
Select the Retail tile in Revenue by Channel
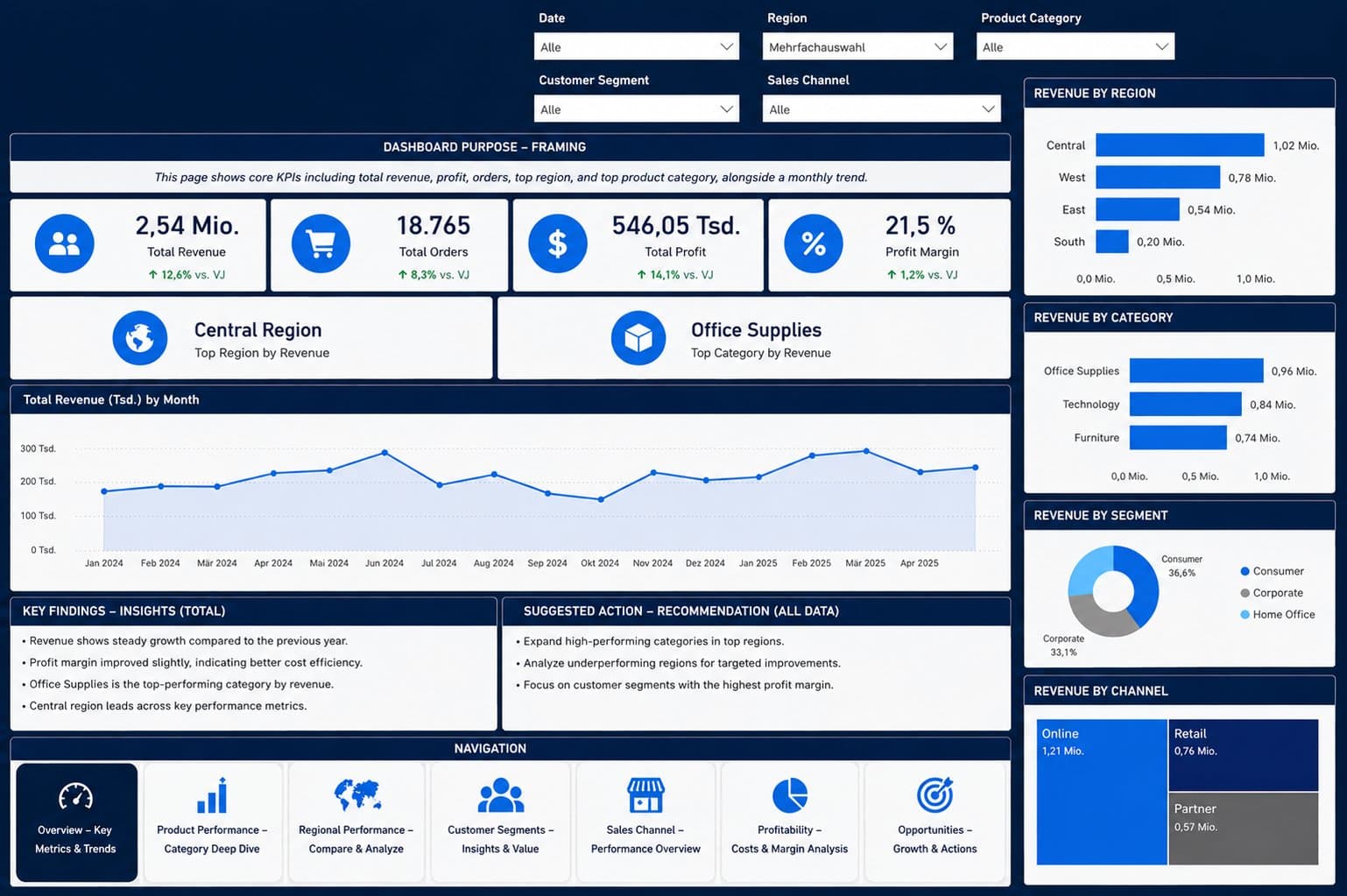click(x=1244, y=755)
